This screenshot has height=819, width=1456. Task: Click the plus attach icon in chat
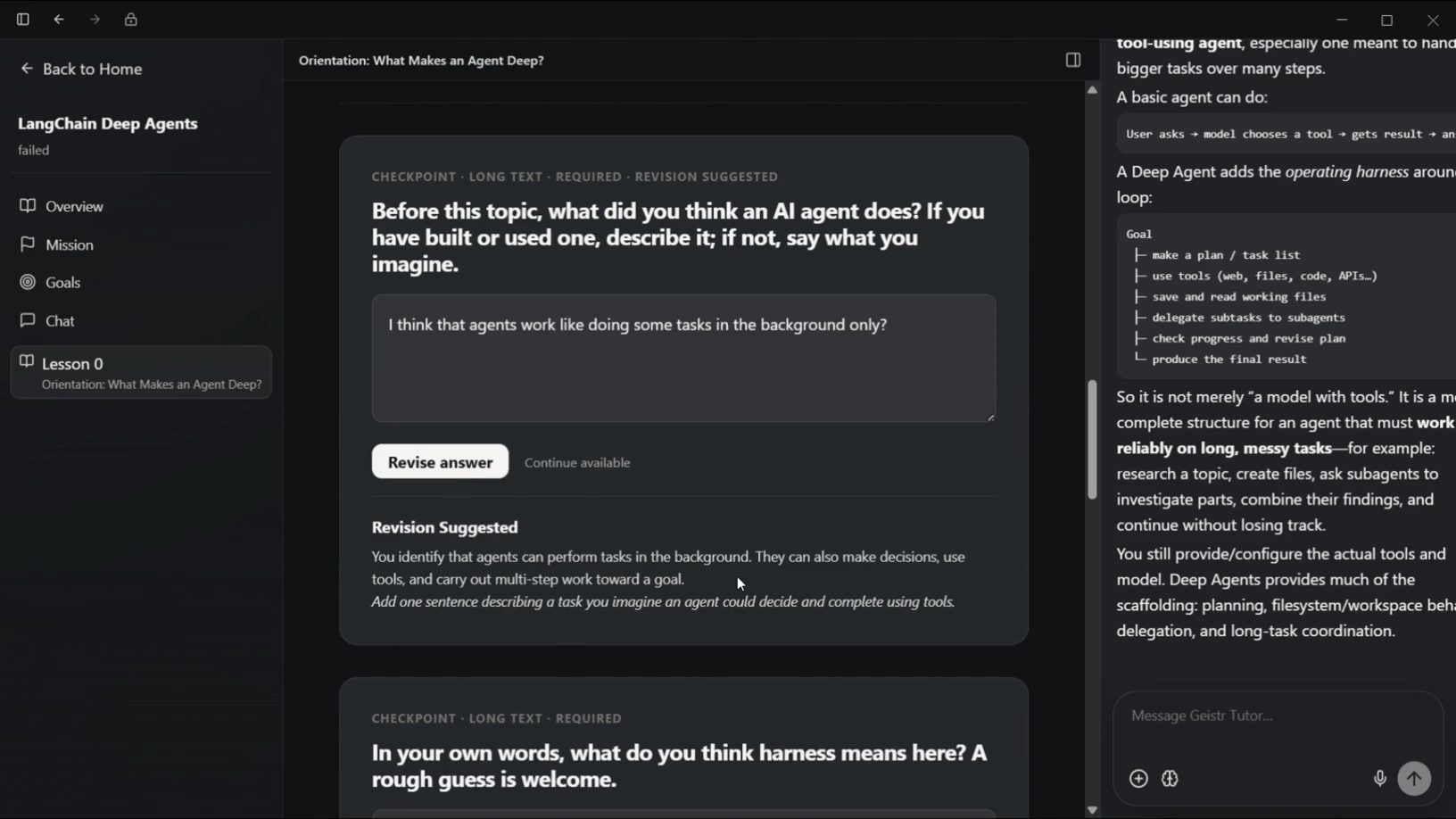tap(1138, 779)
